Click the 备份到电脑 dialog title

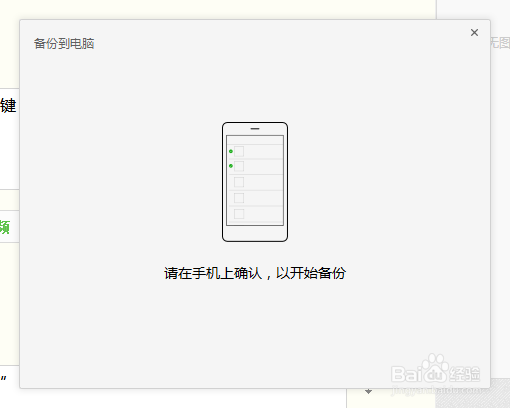[64, 44]
